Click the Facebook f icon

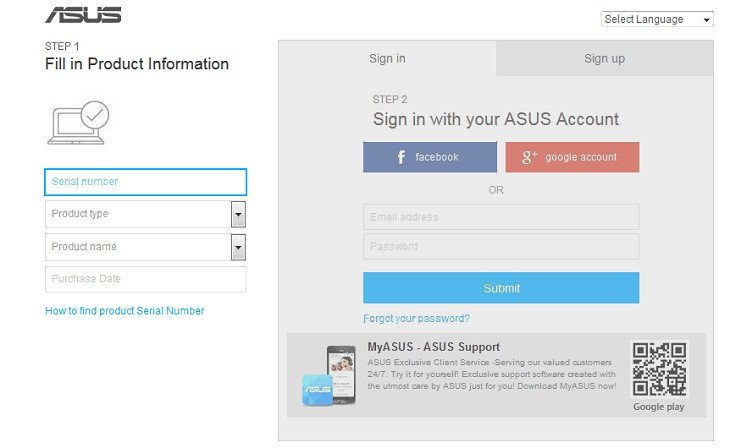coord(401,157)
